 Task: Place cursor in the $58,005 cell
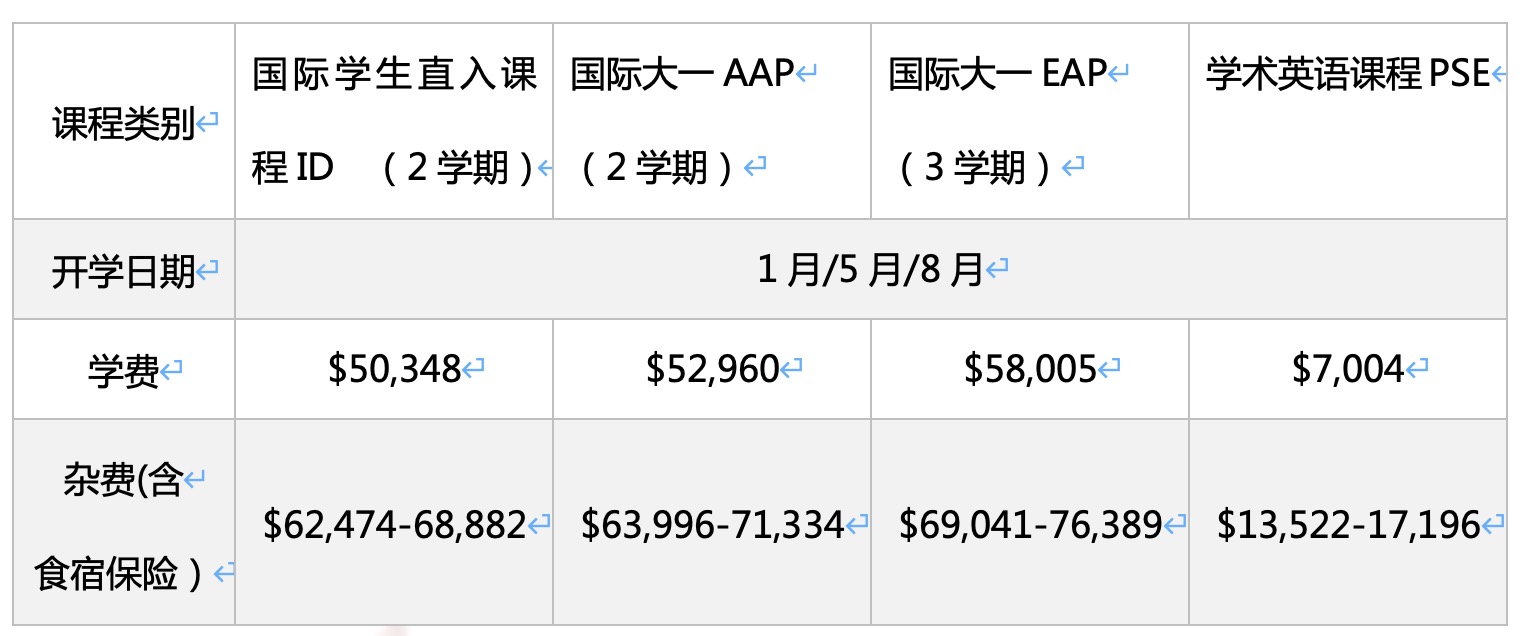pos(1030,370)
